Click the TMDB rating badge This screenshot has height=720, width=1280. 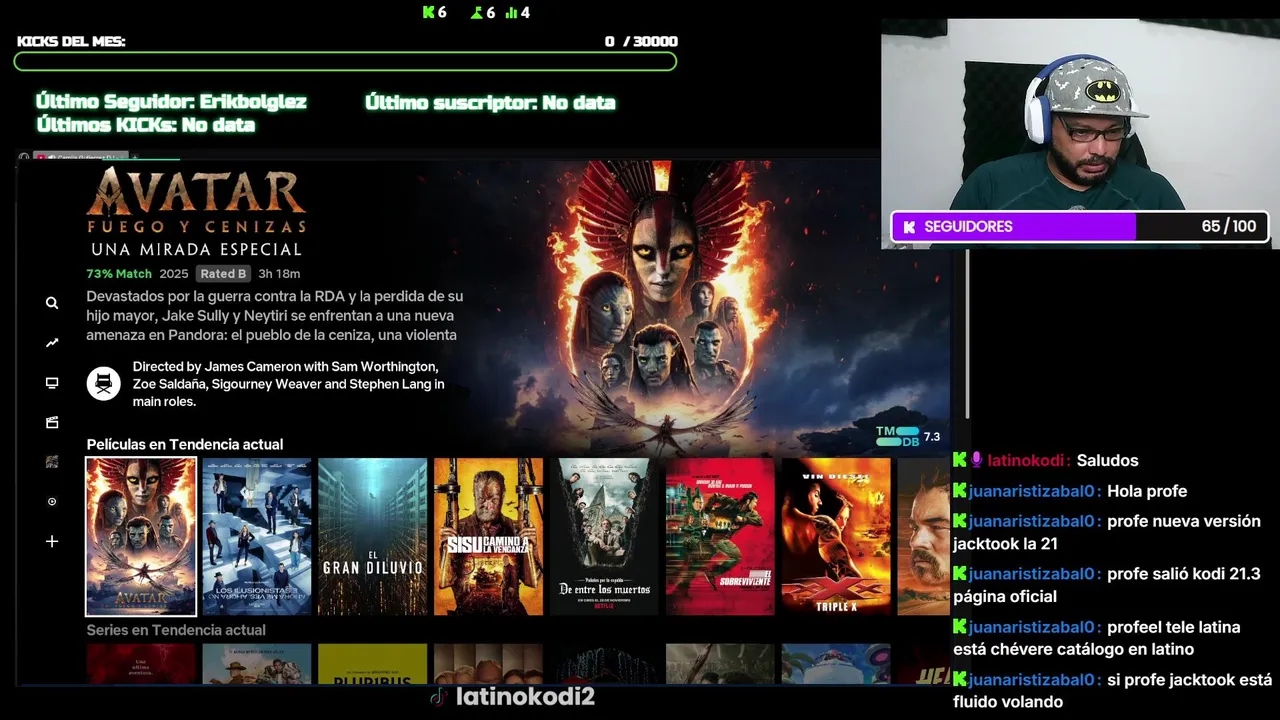click(908, 436)
